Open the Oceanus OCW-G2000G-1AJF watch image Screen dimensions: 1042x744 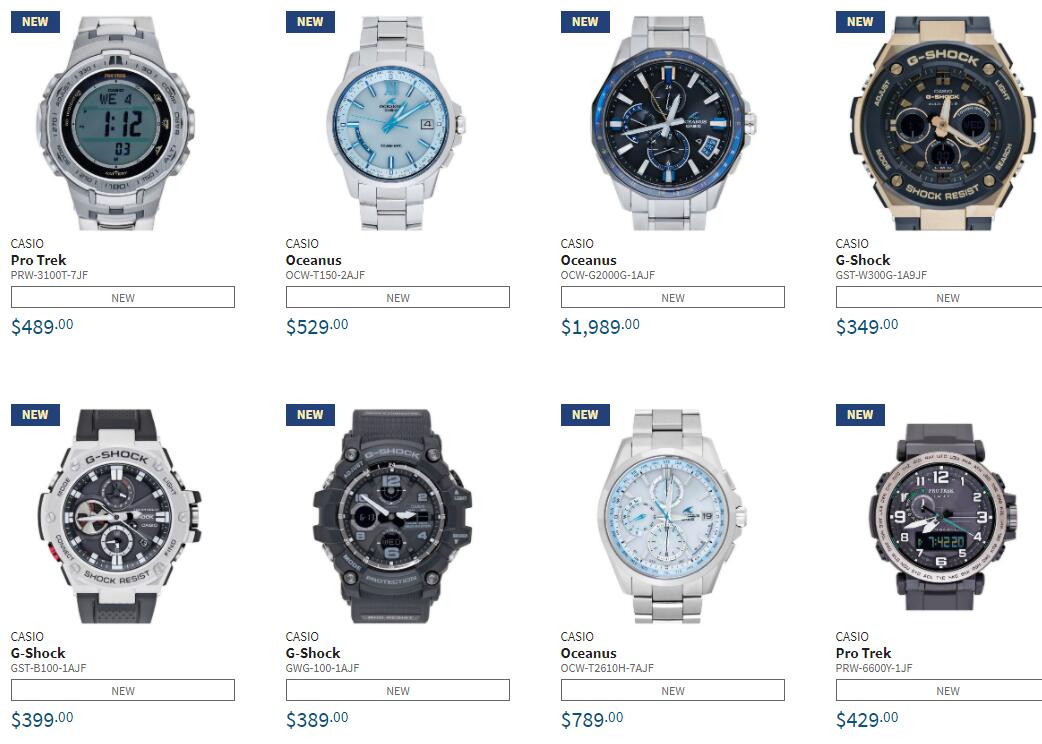tap(673, 124)
